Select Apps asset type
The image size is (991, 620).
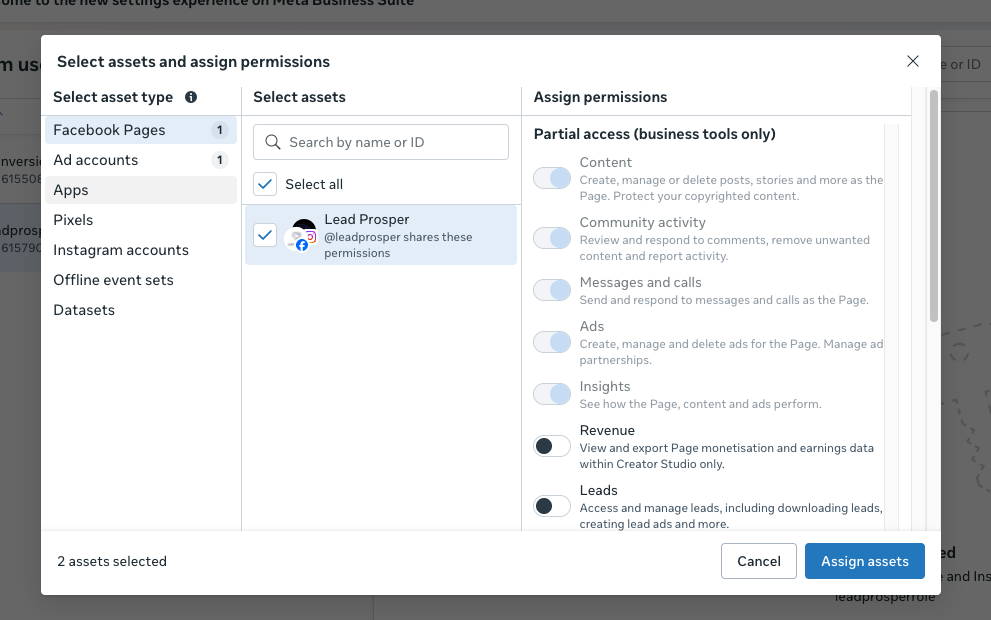tap(141, 190)
